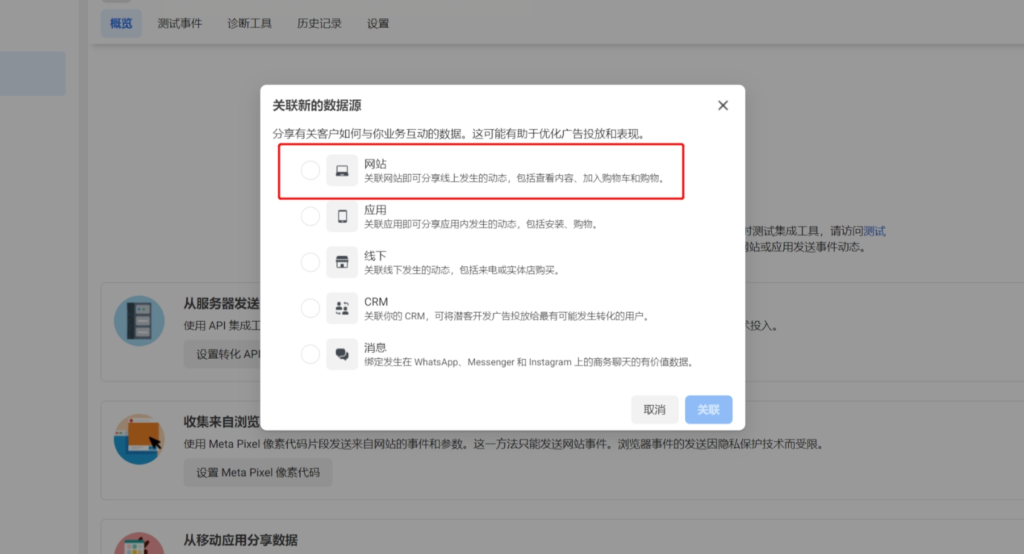Open the 历史记录 tab

319,24
